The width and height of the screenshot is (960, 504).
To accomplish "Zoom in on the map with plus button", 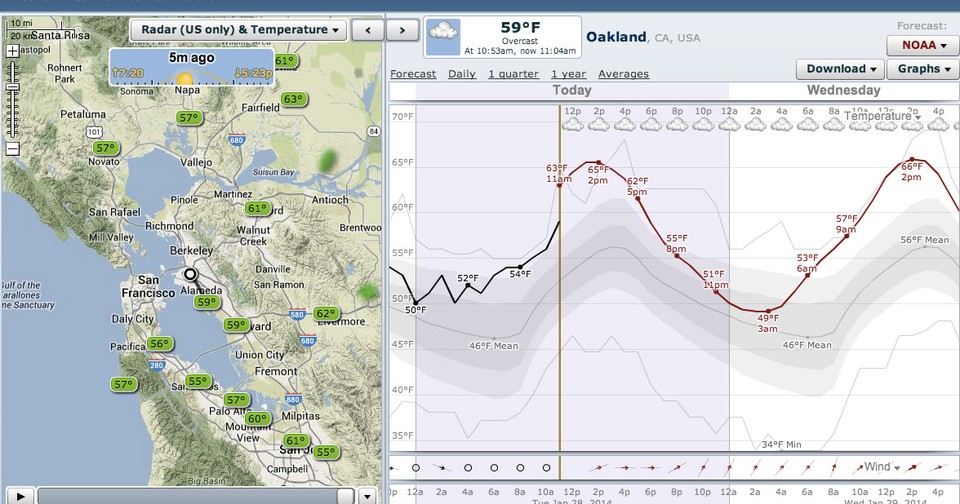I will click(12, 49).
